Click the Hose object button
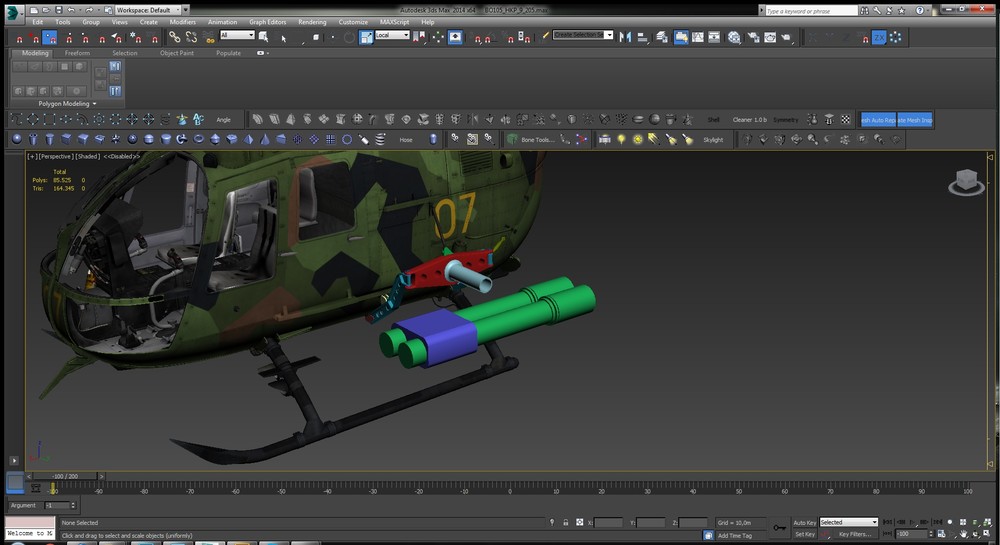This screenshot has width=1000, height=545. [406, 140]
